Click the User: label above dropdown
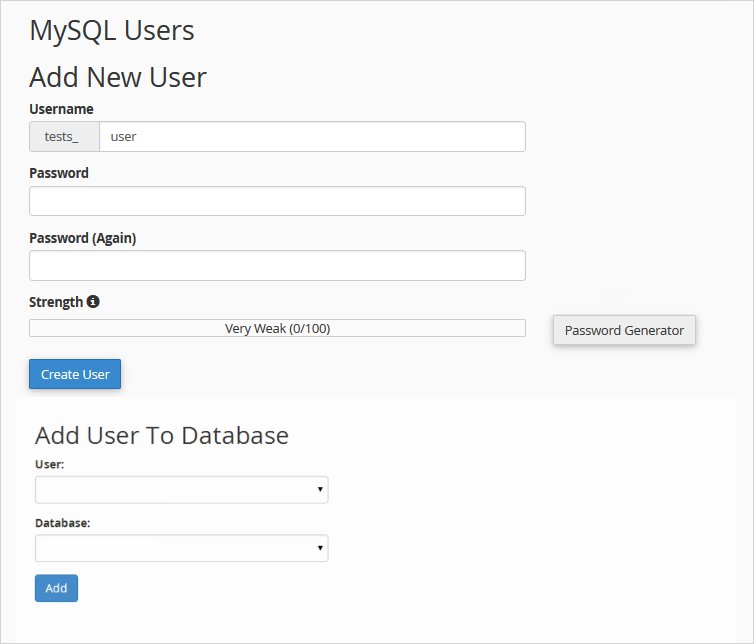Screen dimensions: 754x644 pos(50,464)
